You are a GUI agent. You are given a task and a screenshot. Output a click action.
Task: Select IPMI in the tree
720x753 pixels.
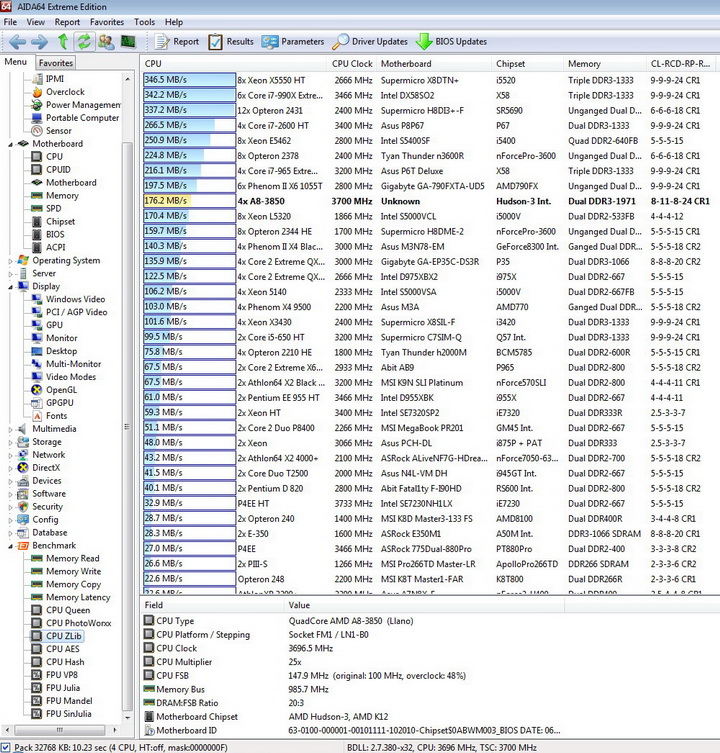55,79
